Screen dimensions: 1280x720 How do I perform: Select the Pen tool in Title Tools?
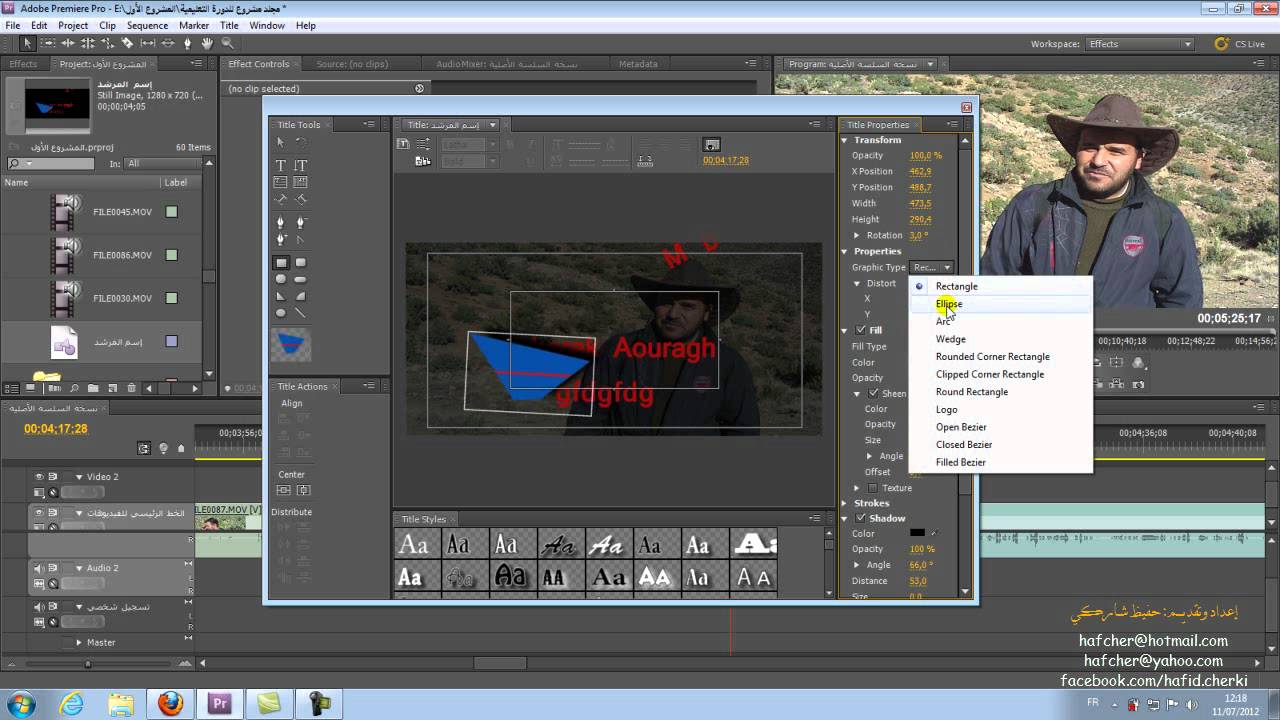(x=280, y=222)
